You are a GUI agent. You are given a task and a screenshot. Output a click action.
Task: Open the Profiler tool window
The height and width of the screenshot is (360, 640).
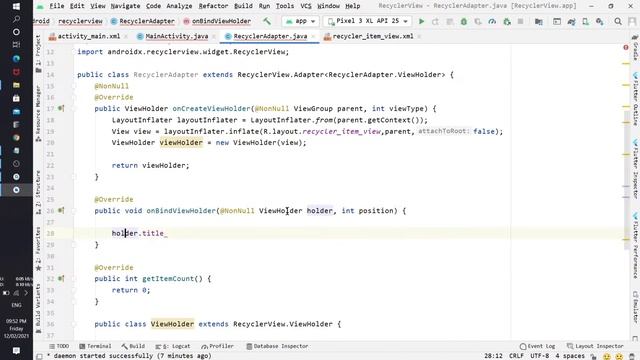218,346
